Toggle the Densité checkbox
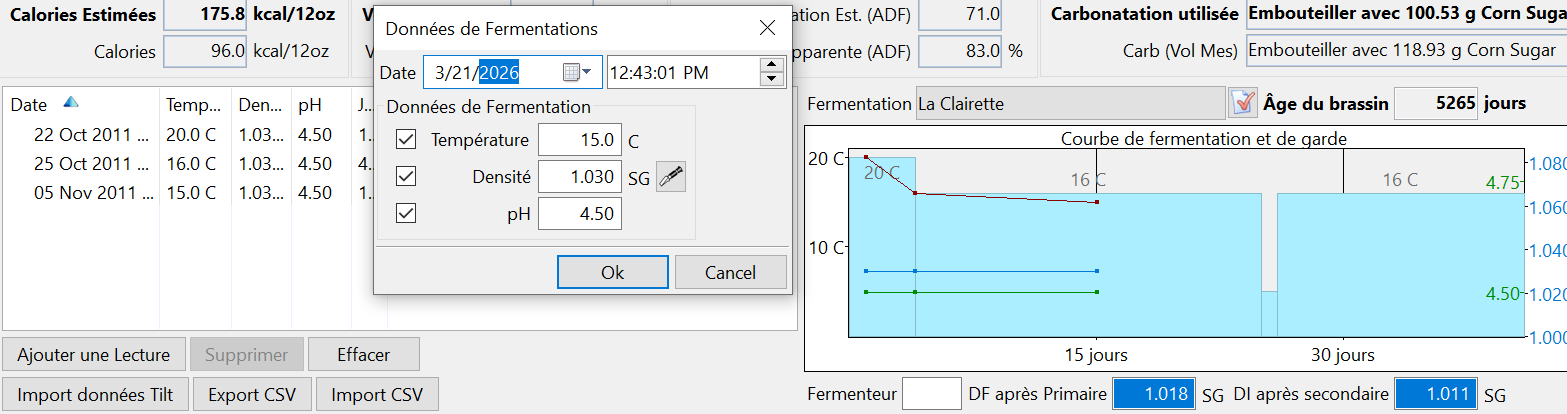Viewport: 1567px width, 414px height. [407, 177]
